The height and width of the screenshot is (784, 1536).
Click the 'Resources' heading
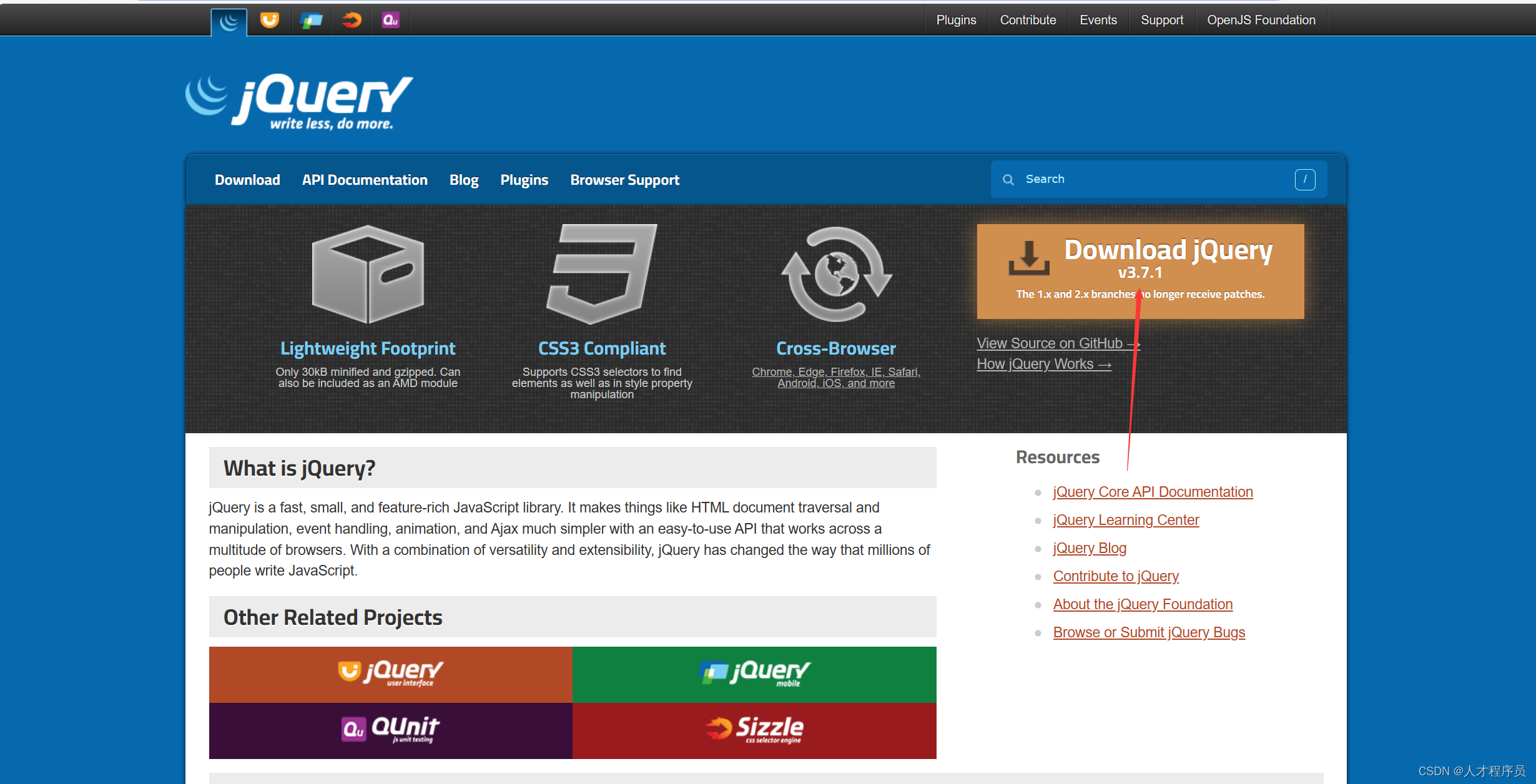coord(1058,457)
